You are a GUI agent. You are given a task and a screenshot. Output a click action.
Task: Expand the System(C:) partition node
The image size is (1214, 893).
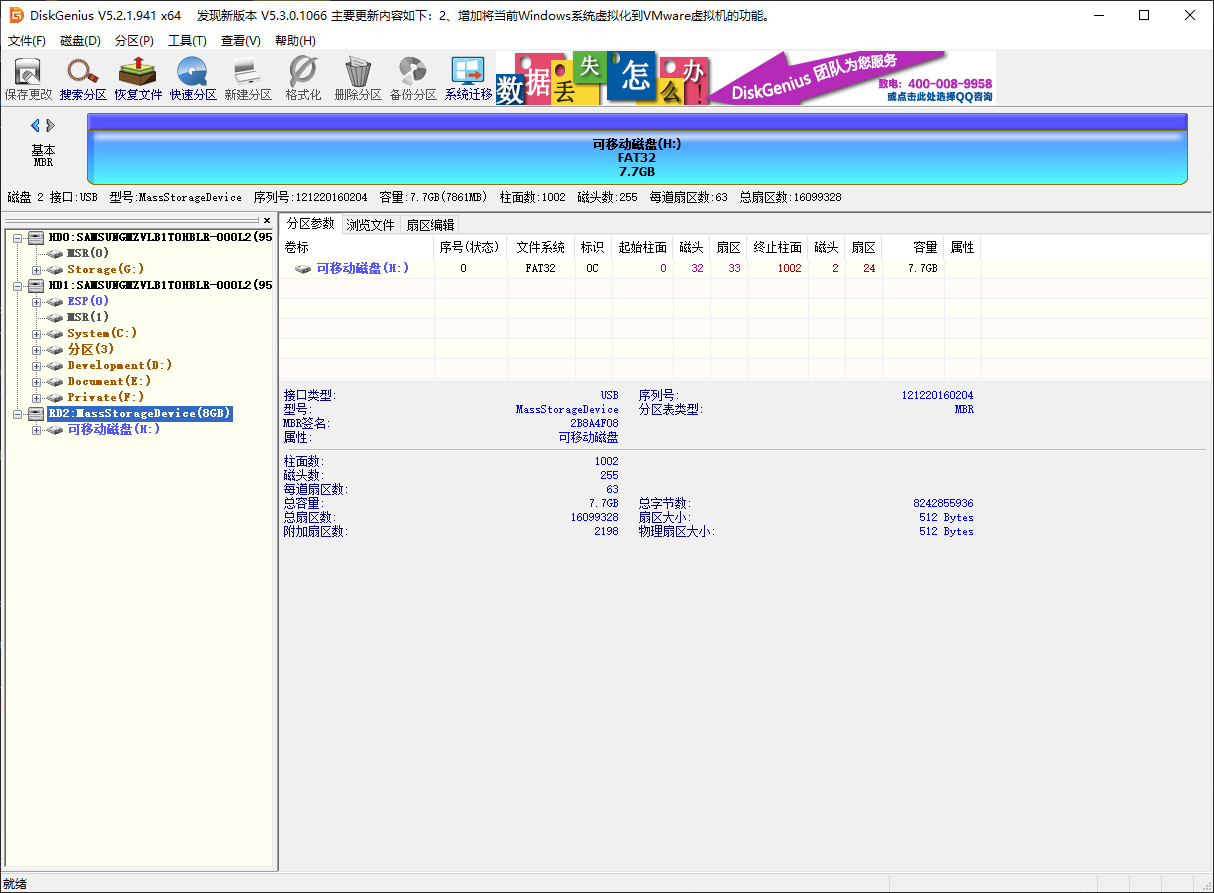pyautogui.click(x=37, y=333)
